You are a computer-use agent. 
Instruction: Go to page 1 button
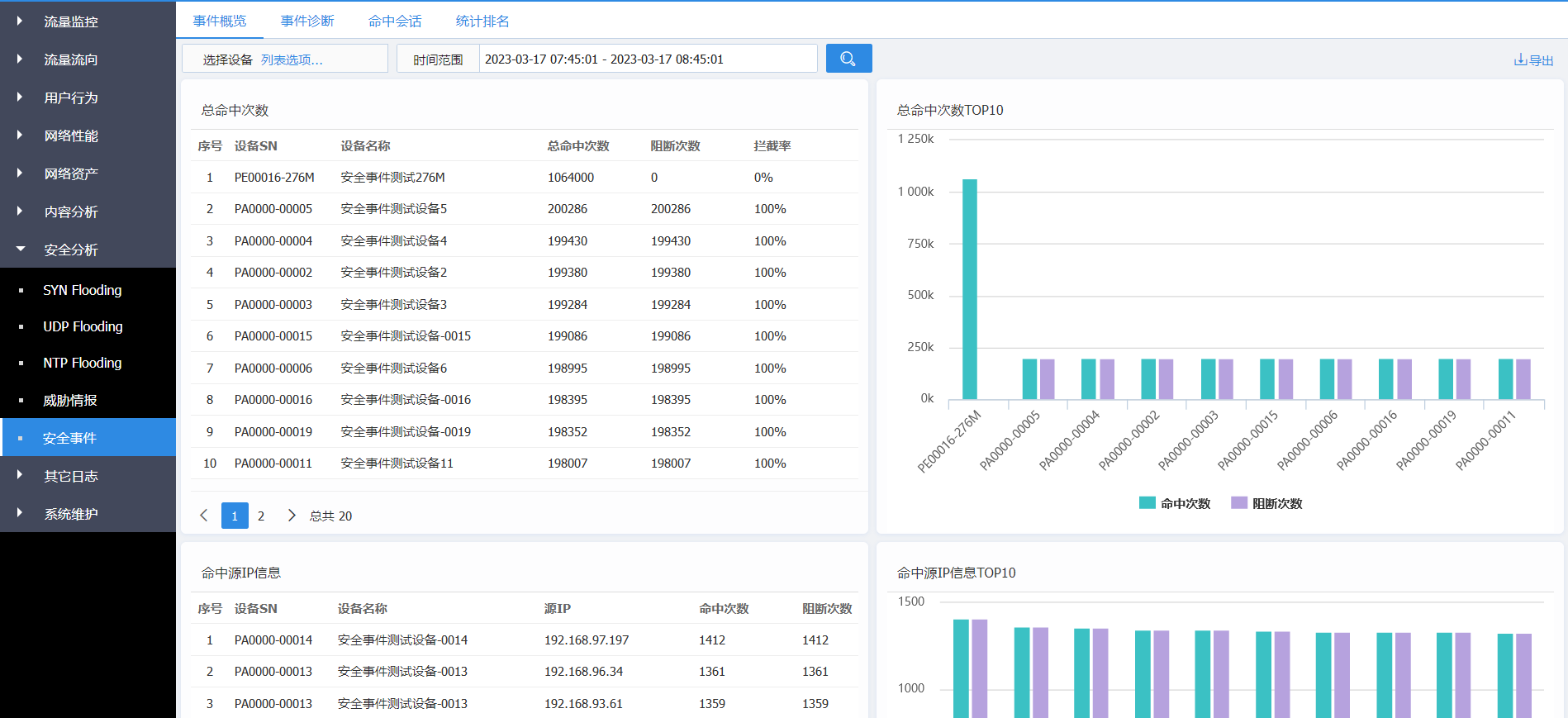(235, 516)
